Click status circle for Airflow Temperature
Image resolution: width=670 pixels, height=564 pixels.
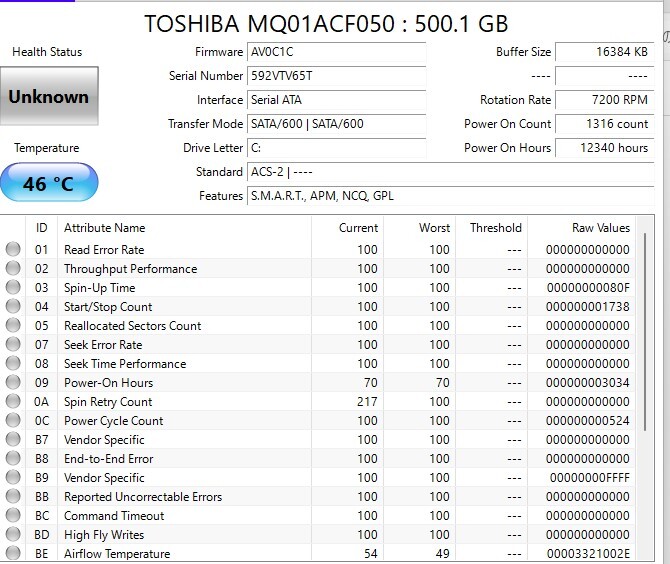click(x=13, y=553)
